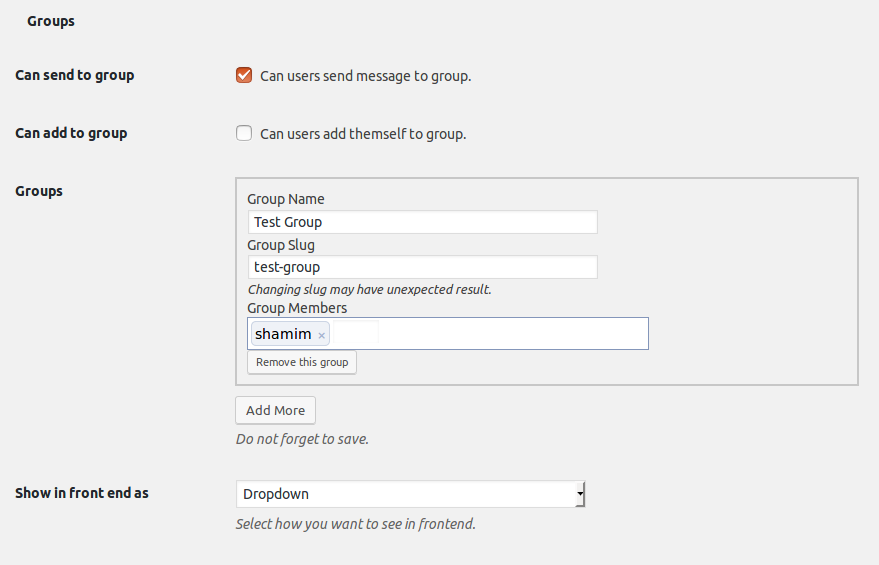Enable users adding themself to group checkbox

point(244,133)
